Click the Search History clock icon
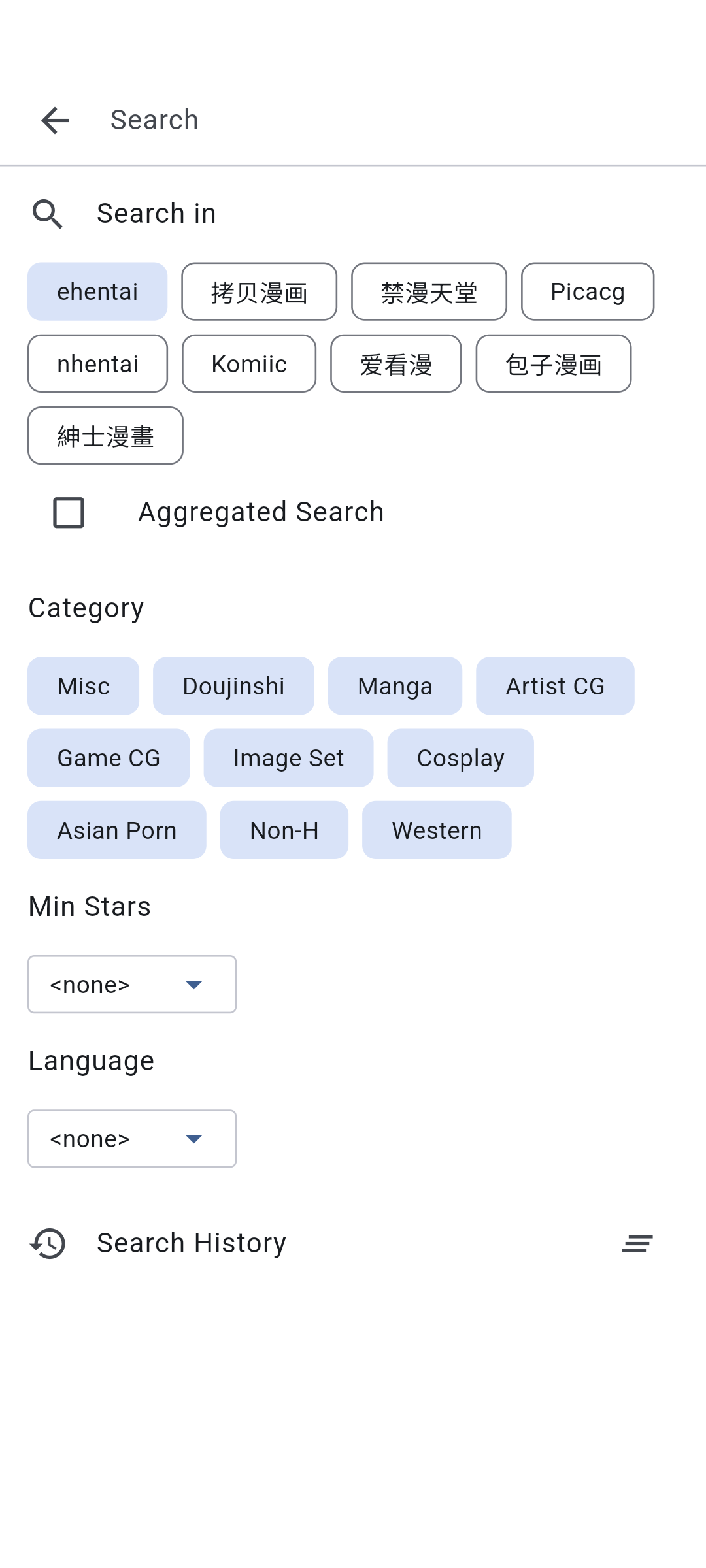 [x=48, y=1243]
